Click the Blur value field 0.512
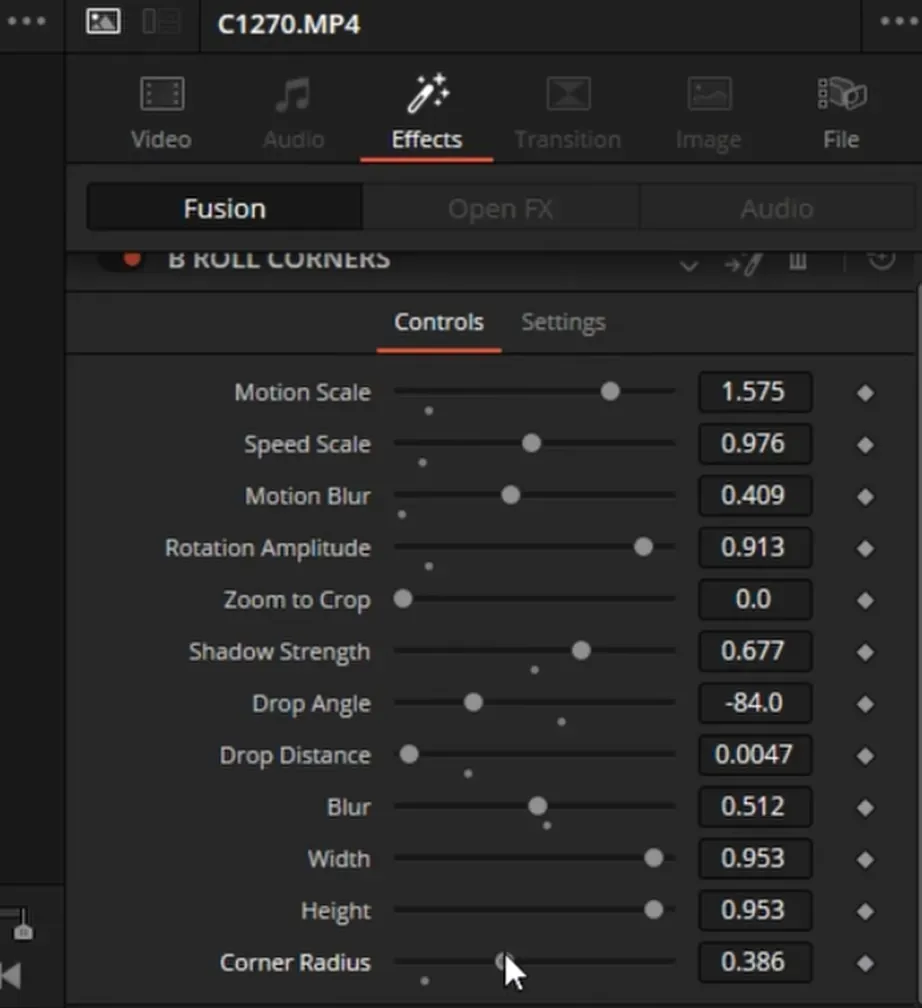This screenshot has width=922, height=1008. 754,806
